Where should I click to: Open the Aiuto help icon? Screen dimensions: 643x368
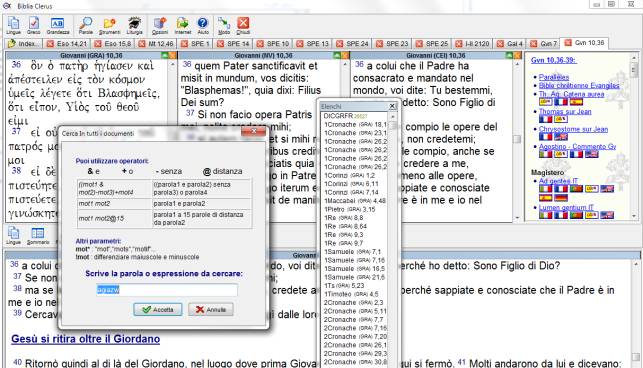203,25
